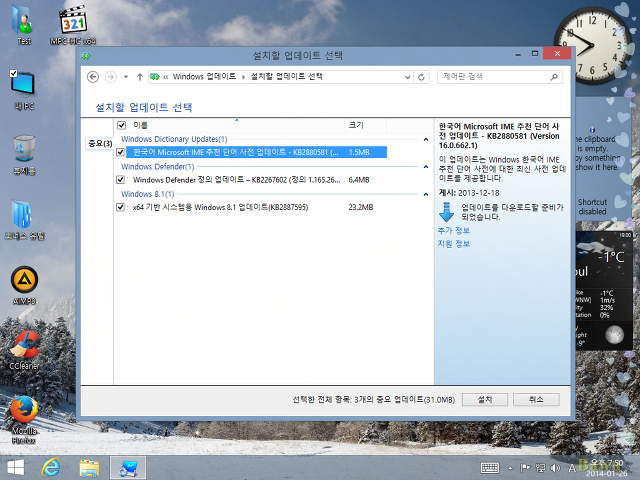Click the weather gadget moon icon
This screenshot has height=480, width=640.
(614, 335)
